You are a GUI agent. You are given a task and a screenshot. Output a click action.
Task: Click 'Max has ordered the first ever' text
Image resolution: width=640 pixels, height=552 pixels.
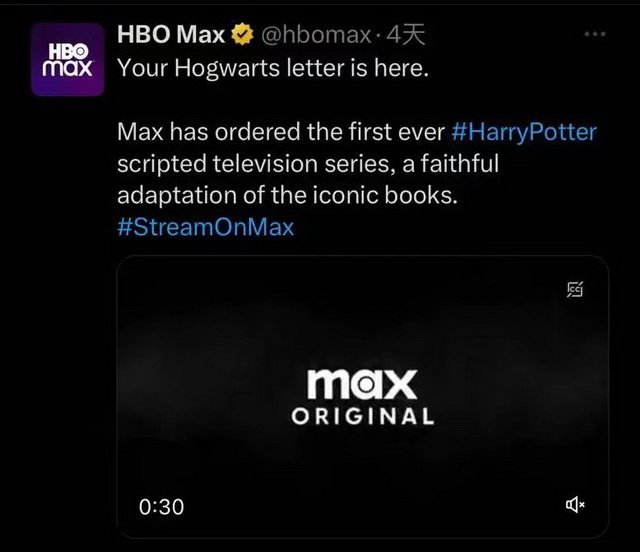[x=281, y=132]
